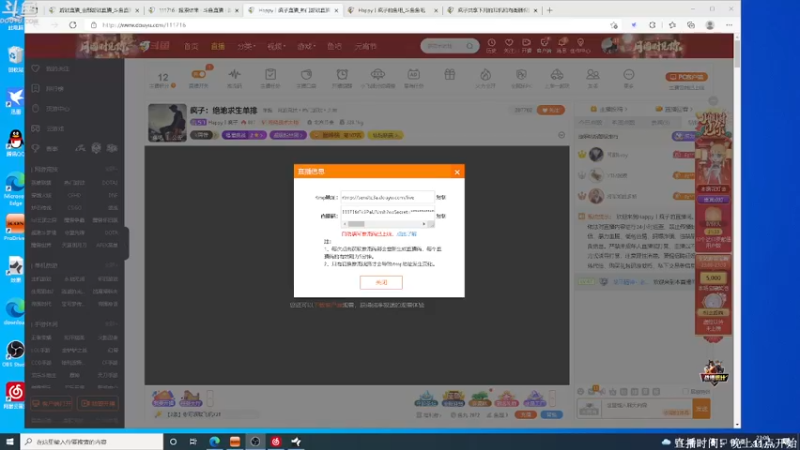Open the more ellipsis icon in toolbar
The height and width of the screenshot is (450, 800).
629,74
